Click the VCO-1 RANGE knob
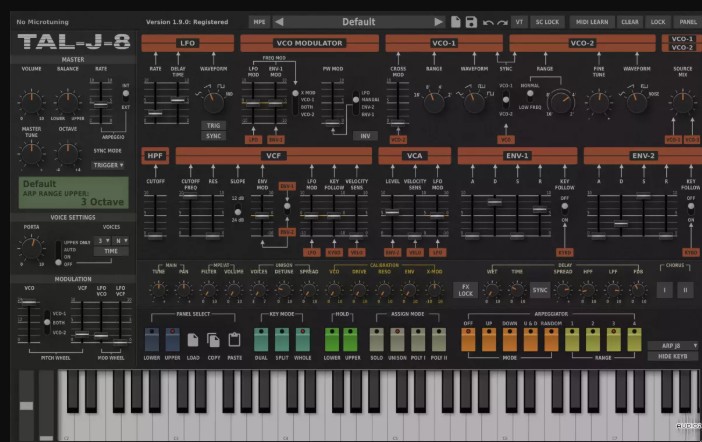 [433, 103]
